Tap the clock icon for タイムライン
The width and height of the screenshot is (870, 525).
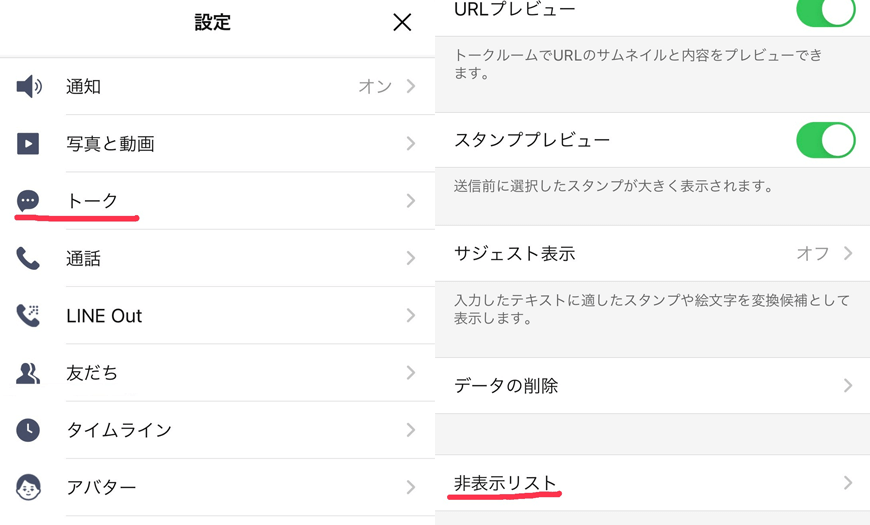coord(28,430)
